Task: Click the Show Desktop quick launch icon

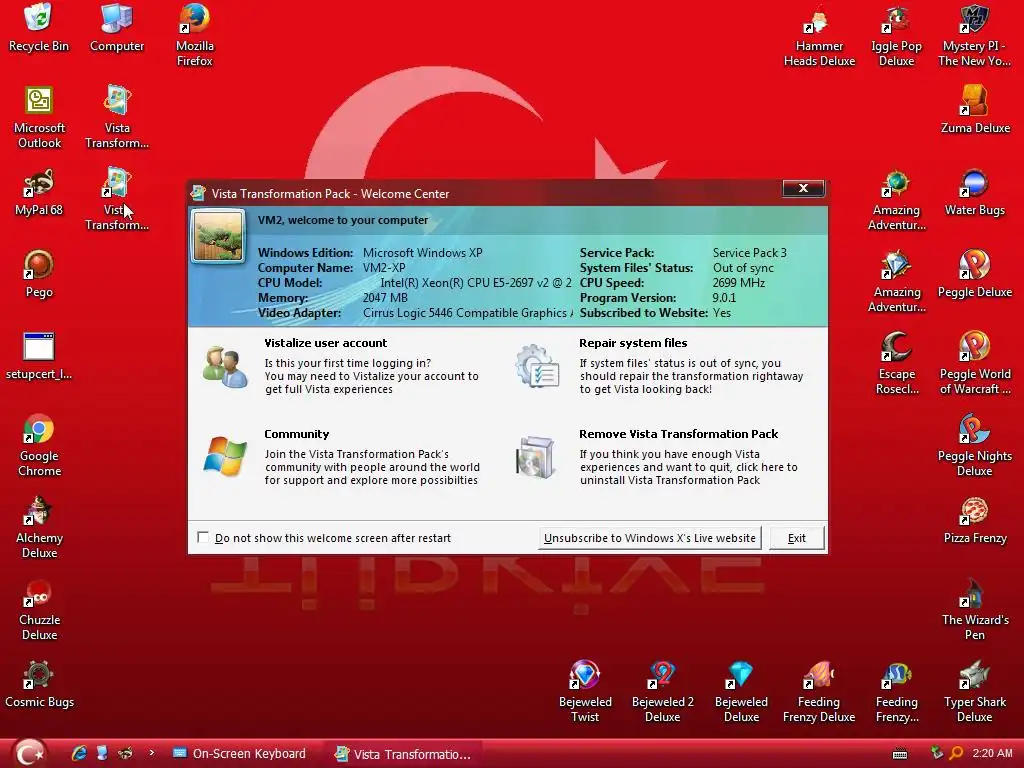Action: 102,753
